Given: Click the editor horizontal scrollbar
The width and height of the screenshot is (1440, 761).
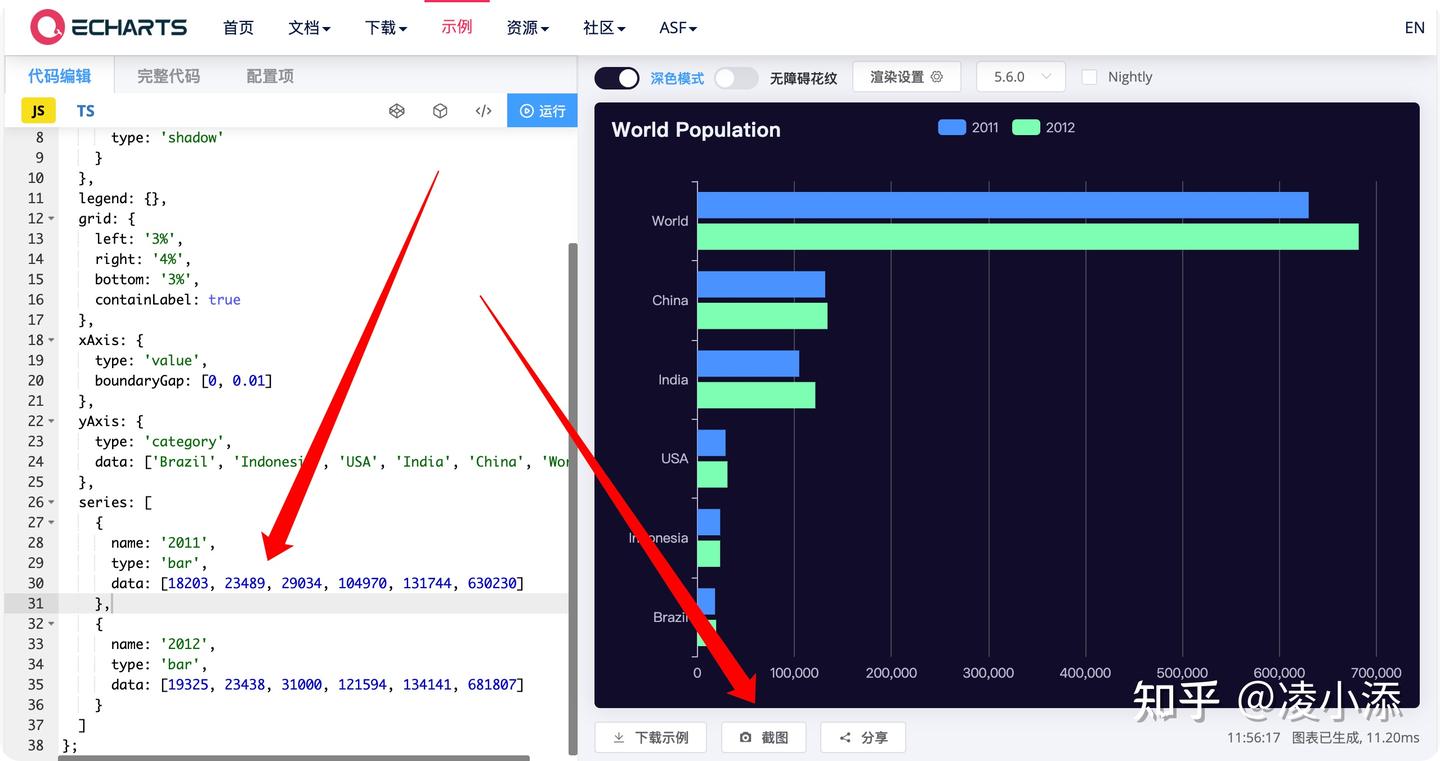Looking at the screenshot, I should click(x=293, y=758).
